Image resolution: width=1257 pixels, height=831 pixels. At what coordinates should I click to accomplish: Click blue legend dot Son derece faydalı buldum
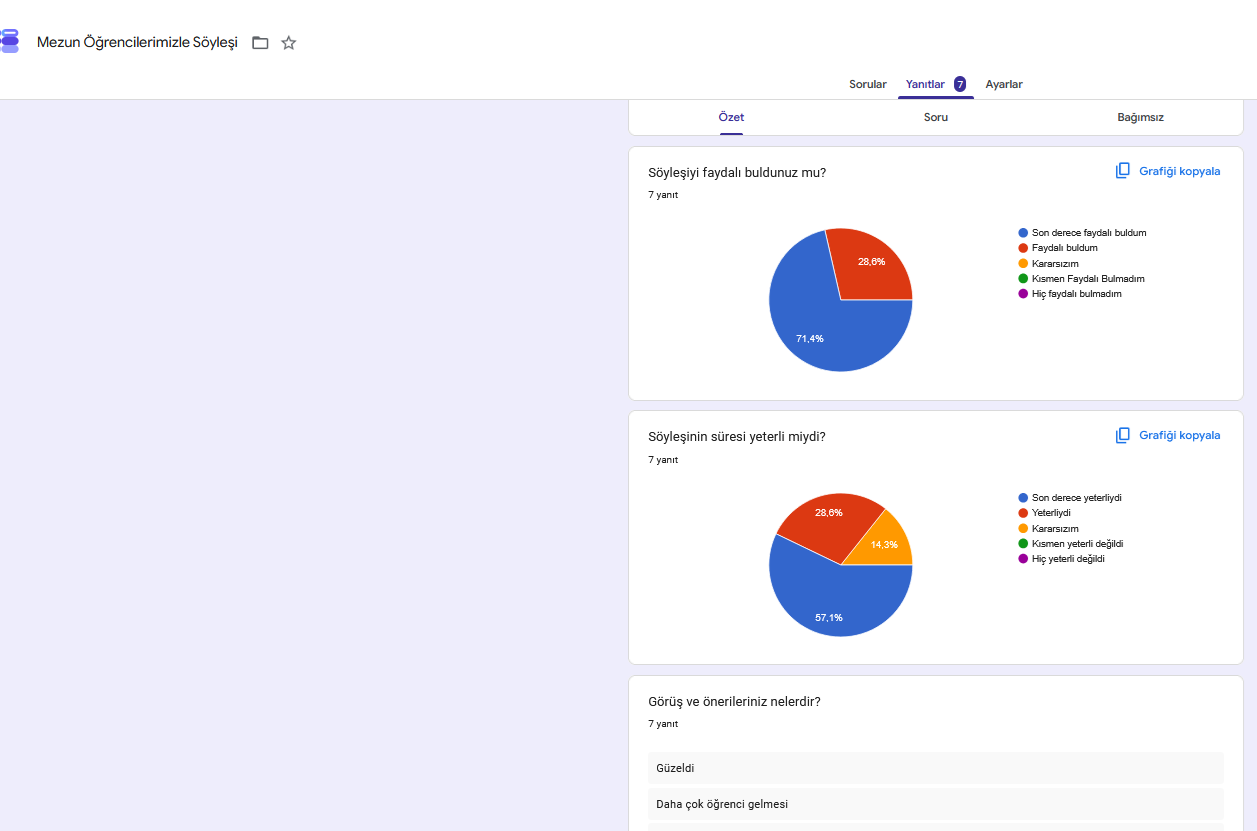(x=1023, y=232)
